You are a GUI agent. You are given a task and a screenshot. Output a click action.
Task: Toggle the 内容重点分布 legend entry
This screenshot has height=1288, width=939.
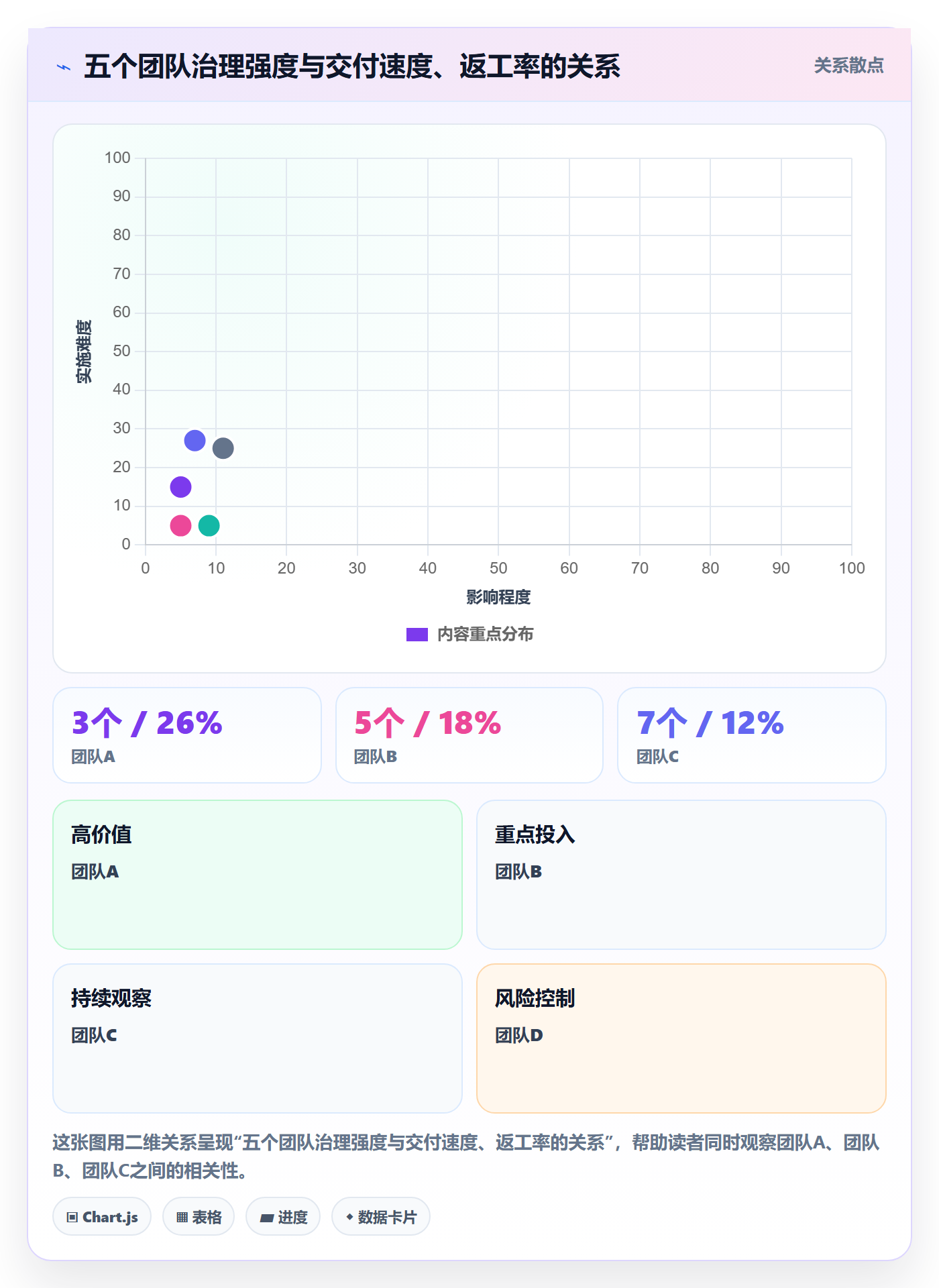point(469,634)
